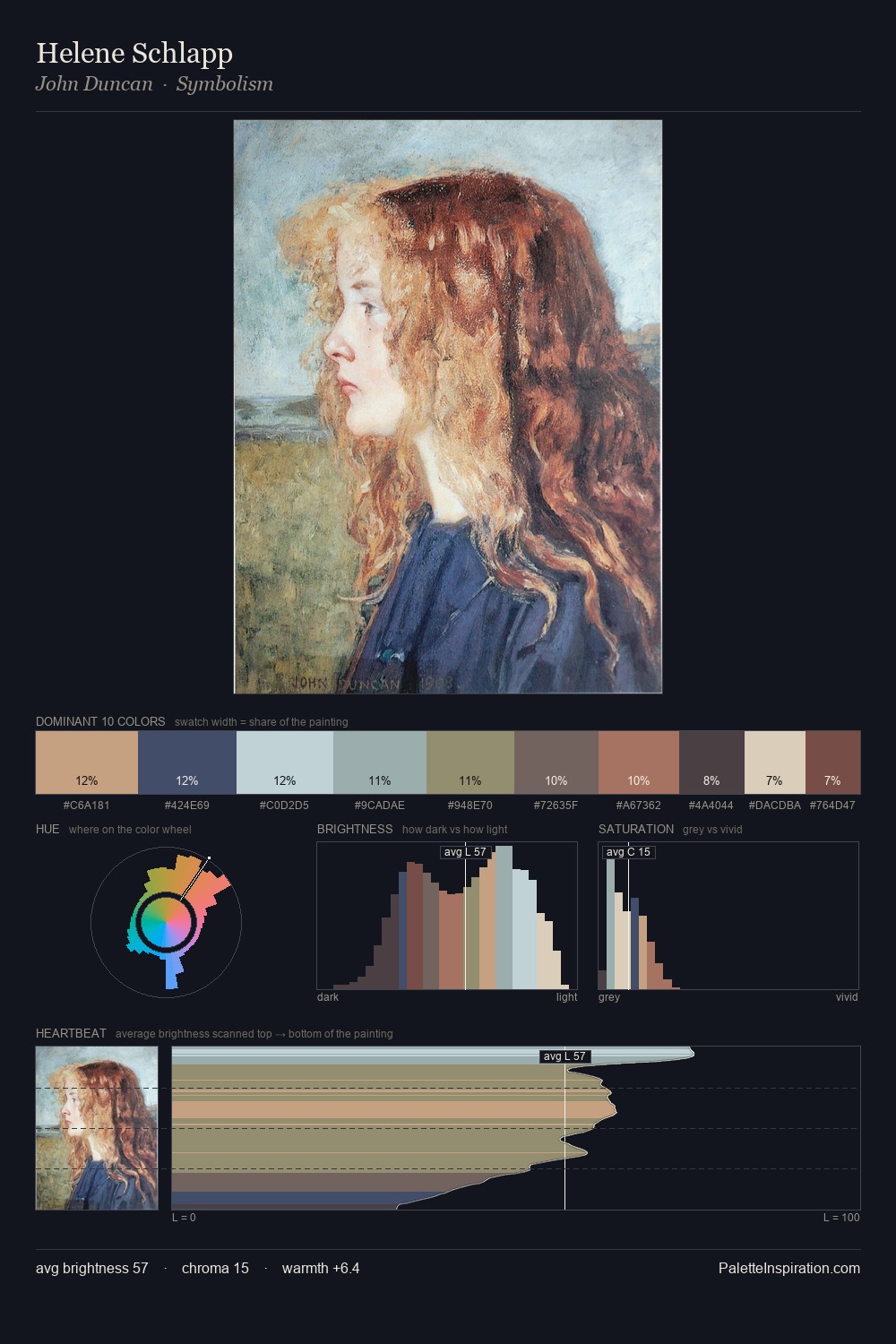The image size is (896, 1344).
Task: Click 'dark' axis label under brightness
Action: click(328, 997)
